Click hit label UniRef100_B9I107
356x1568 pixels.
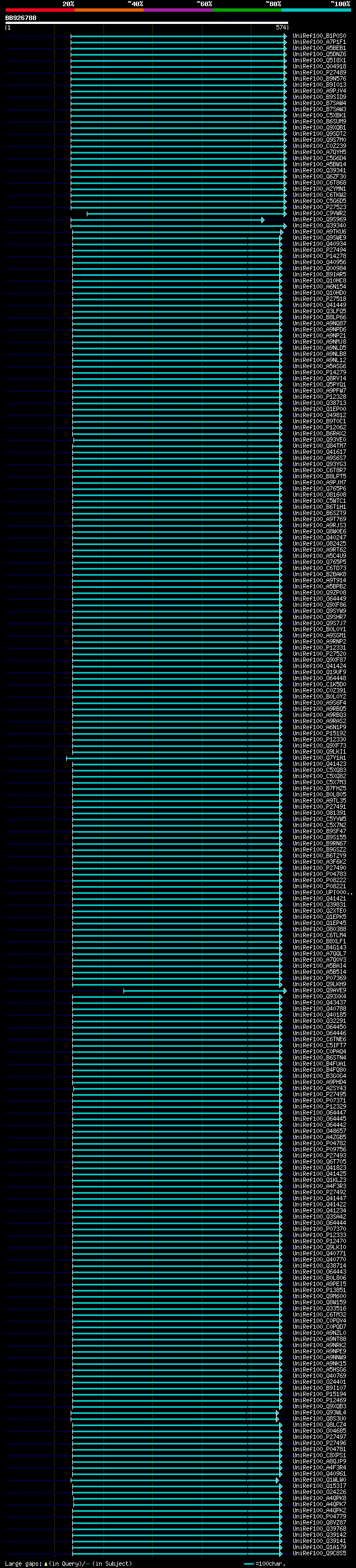(319, 1387)
